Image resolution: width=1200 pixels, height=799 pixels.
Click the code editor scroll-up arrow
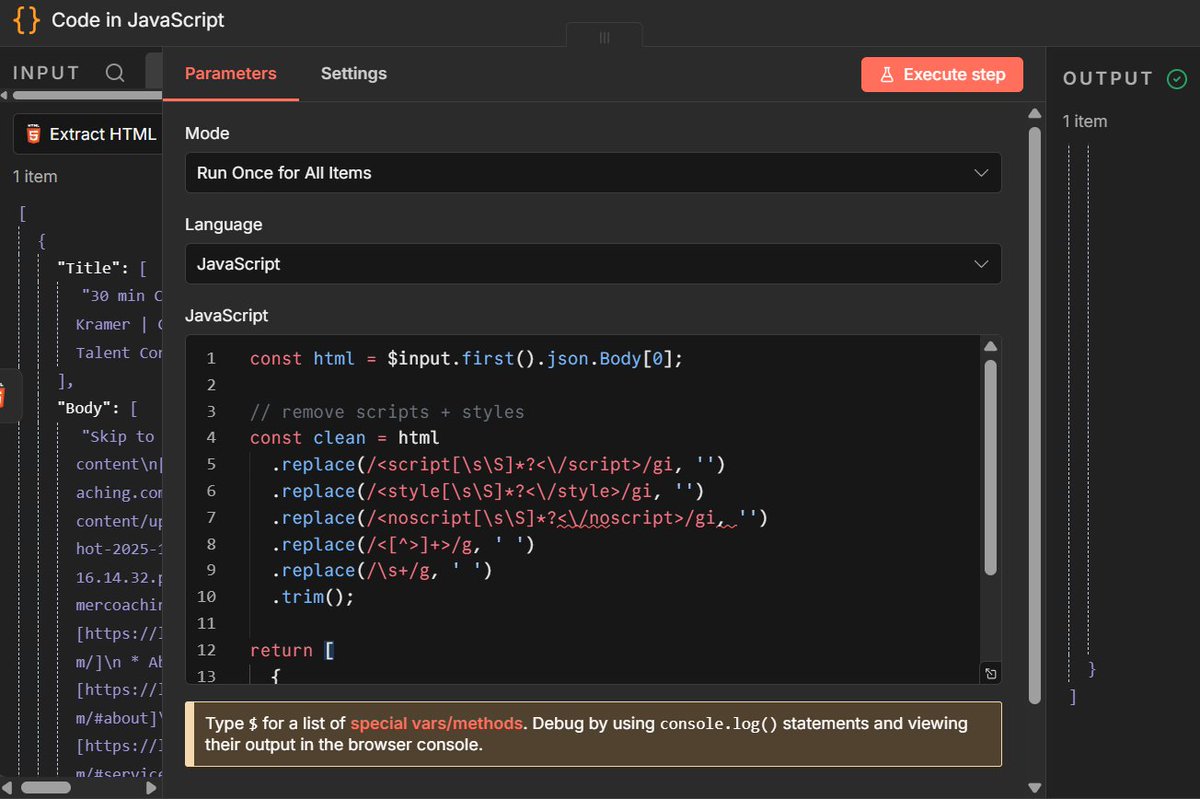pyautogui.click(x=990, y=346)
